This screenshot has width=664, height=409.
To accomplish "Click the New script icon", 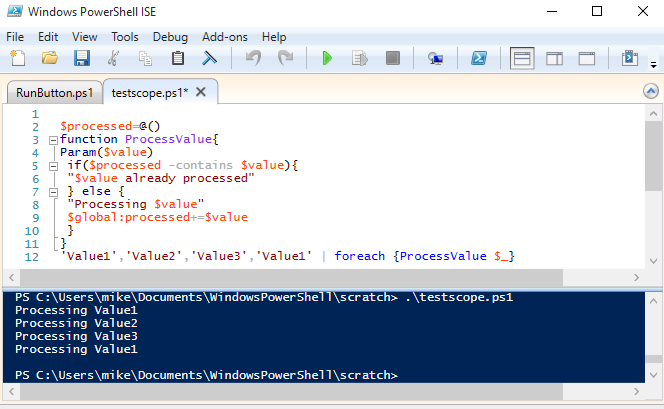I will 17,58.
